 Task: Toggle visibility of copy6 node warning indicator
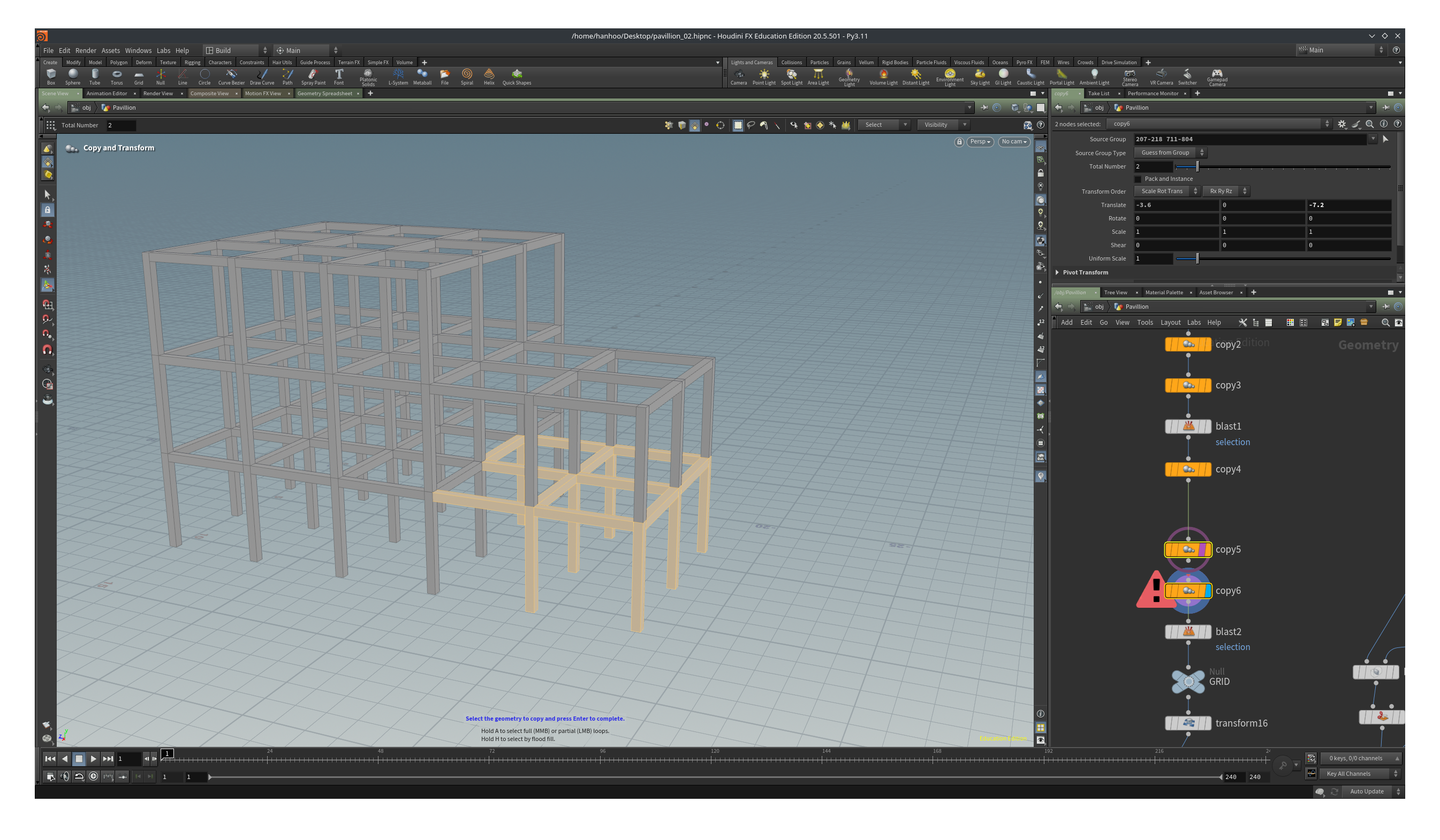[1154, 590]
